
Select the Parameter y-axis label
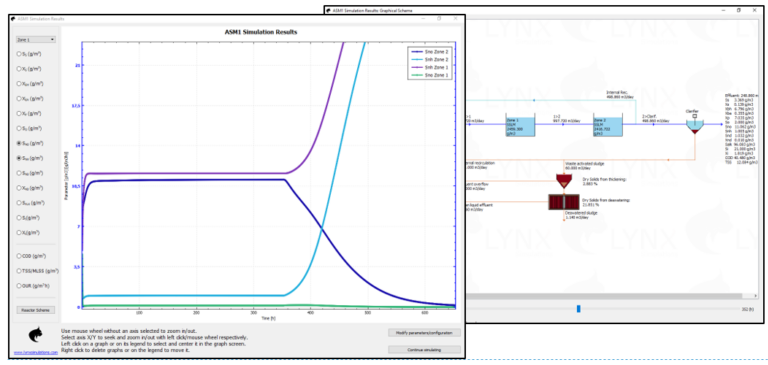tap(66, 176)
